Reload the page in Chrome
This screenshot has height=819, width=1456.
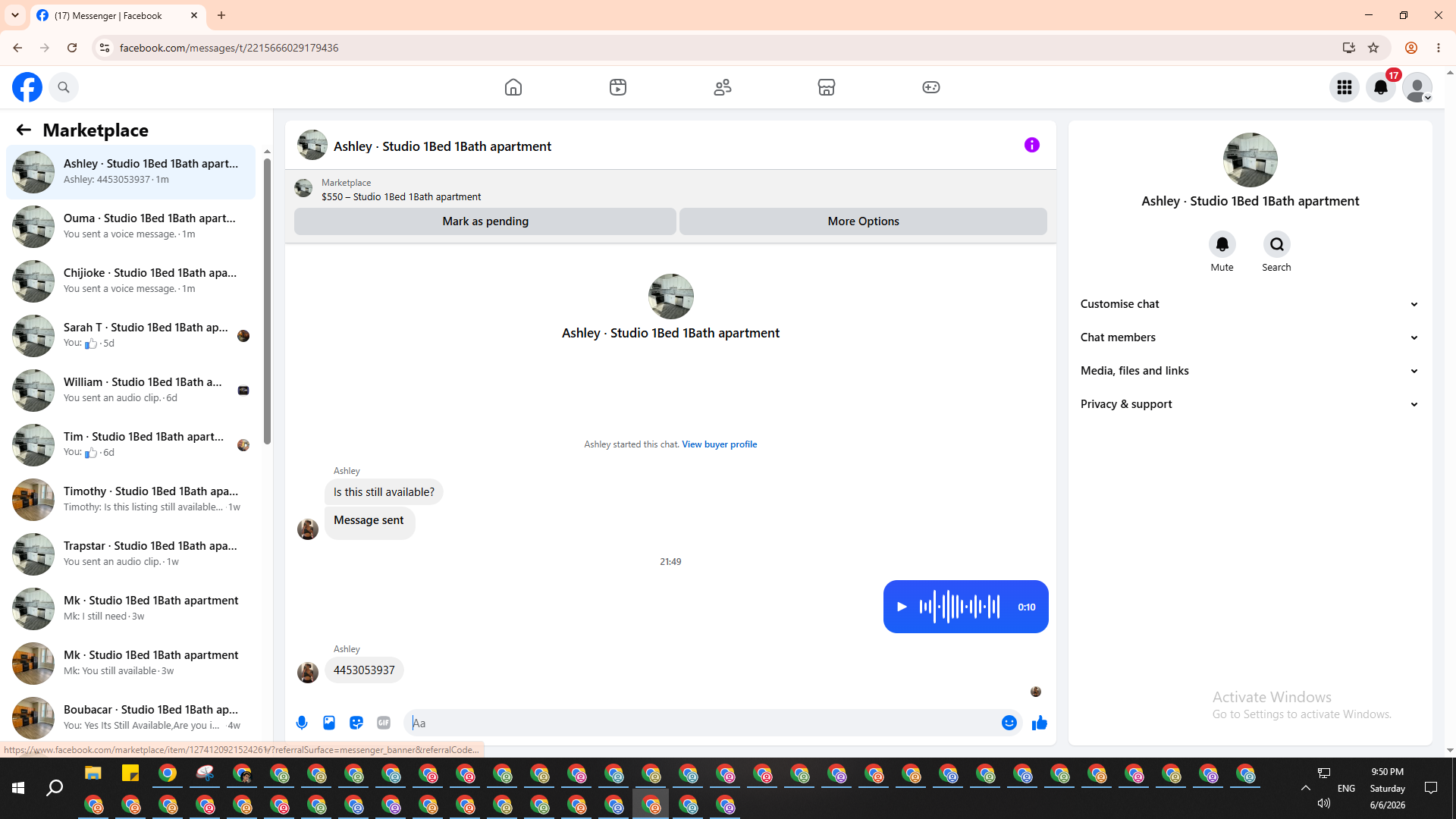tap(72, 48)
